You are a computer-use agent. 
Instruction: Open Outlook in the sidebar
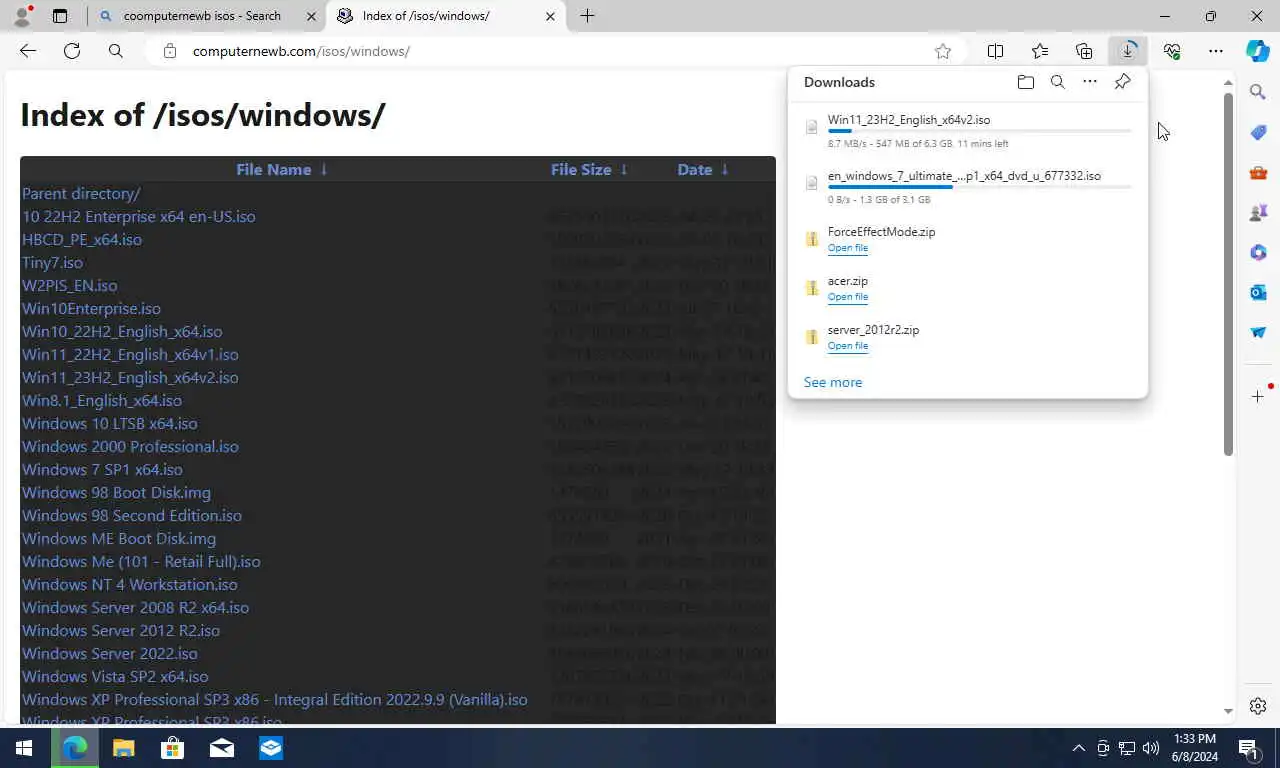click(x=1258, y=292)
